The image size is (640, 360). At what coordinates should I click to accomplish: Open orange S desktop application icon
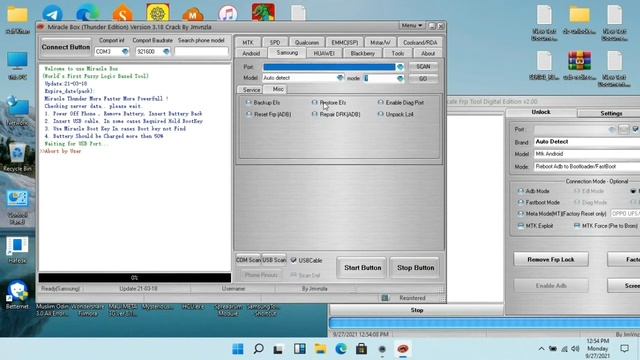pyautogui.click(x=122, y=13)
